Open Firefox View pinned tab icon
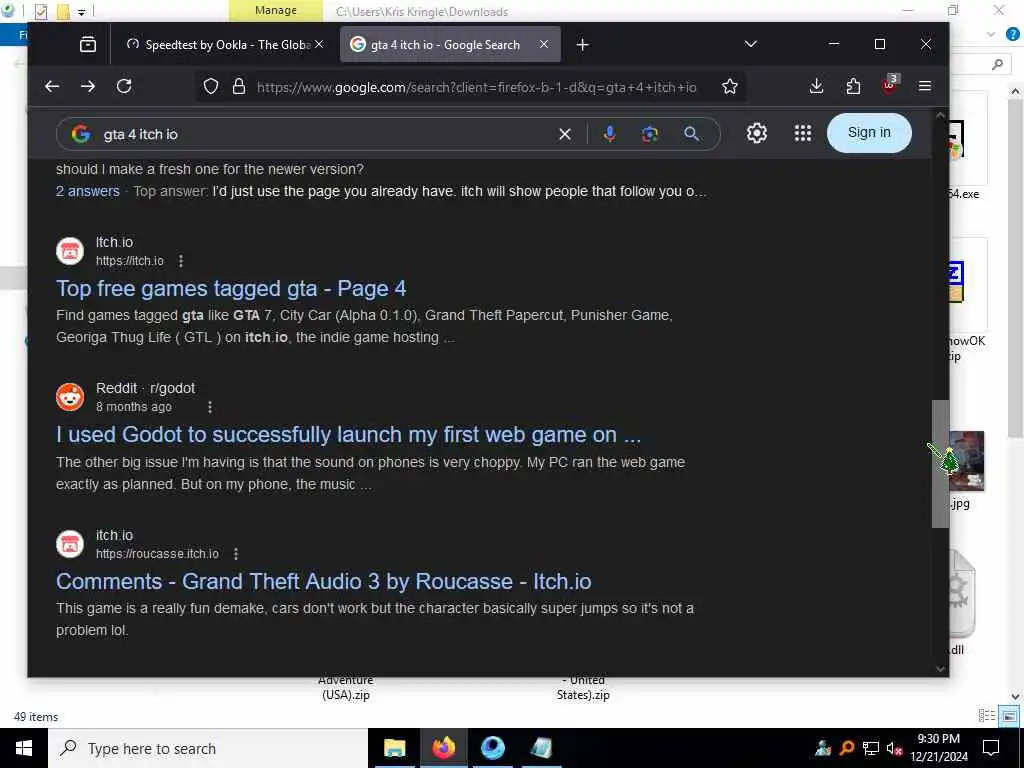 88,44
